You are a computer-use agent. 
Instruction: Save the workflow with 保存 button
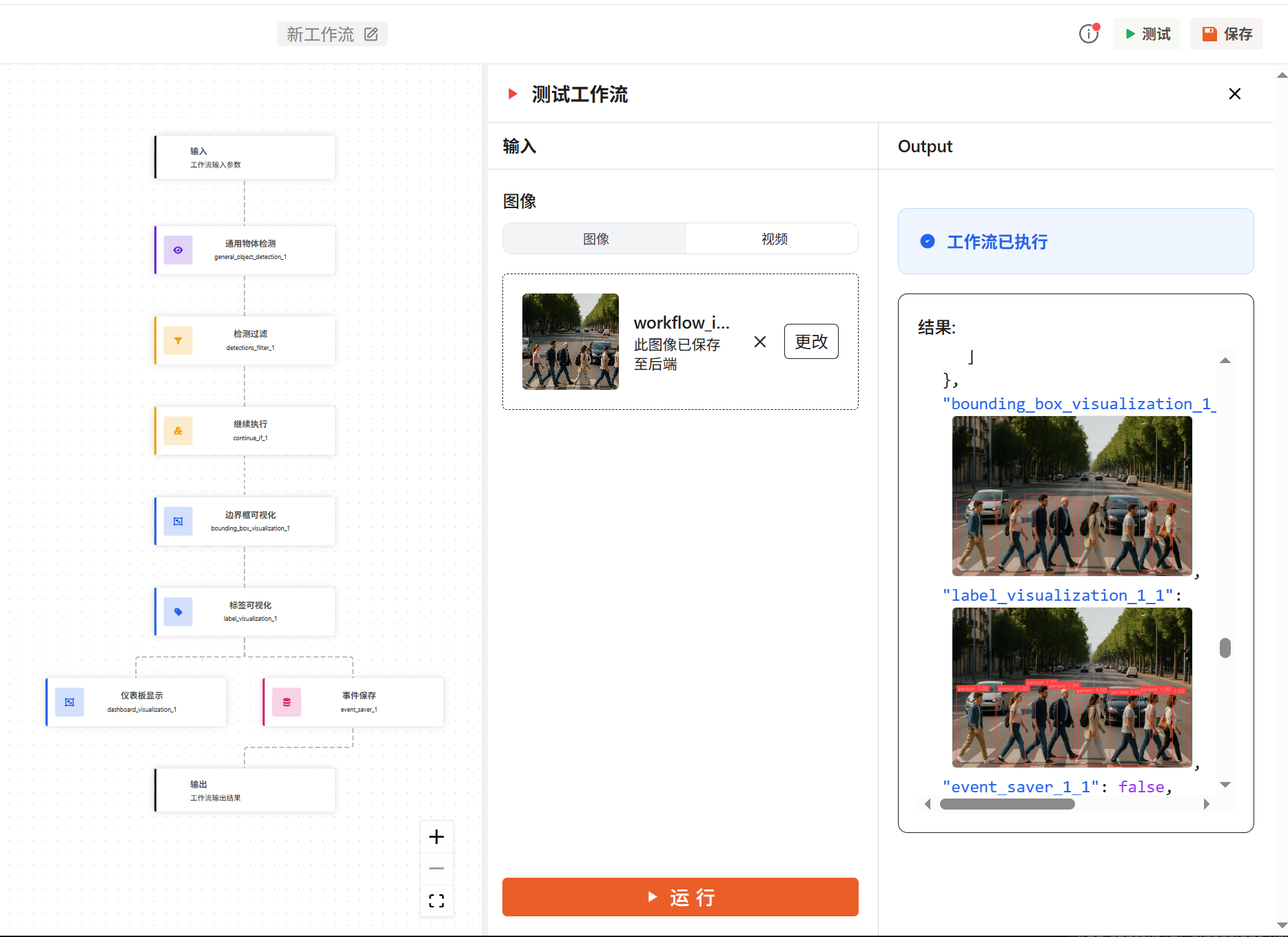(x=1227, y=34)
